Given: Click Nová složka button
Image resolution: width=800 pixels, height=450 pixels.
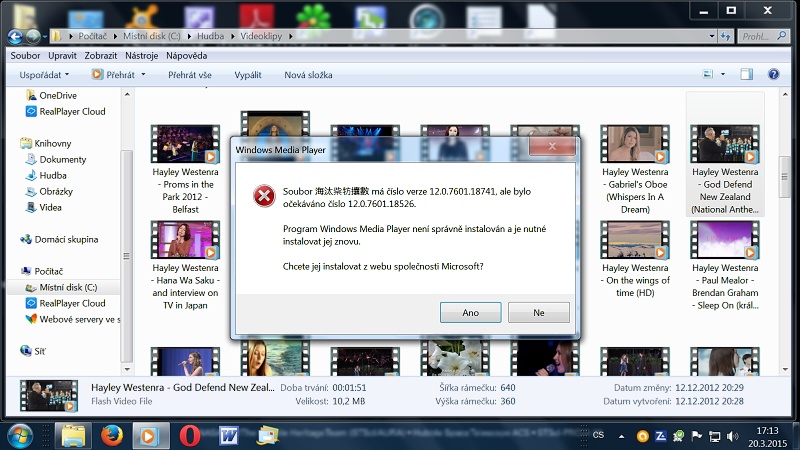Looking at the screenshot, I should [308, 75].
